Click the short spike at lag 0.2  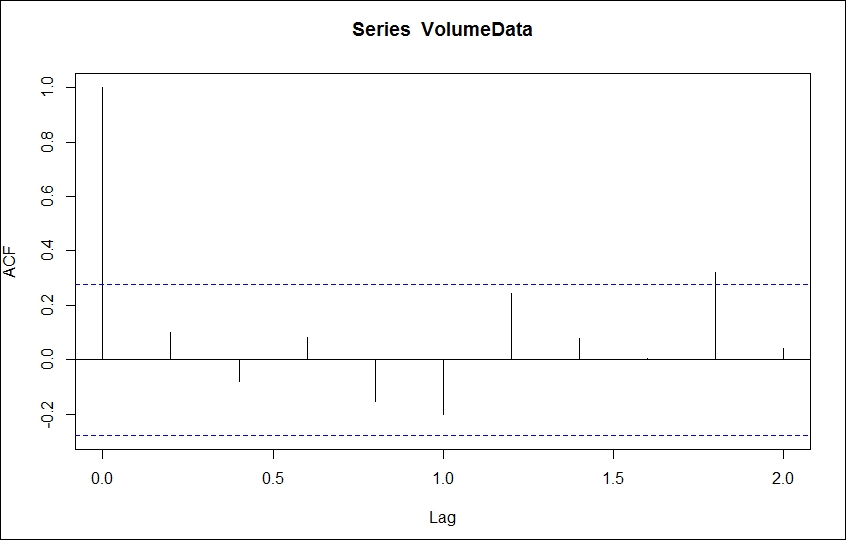[170, 346]
